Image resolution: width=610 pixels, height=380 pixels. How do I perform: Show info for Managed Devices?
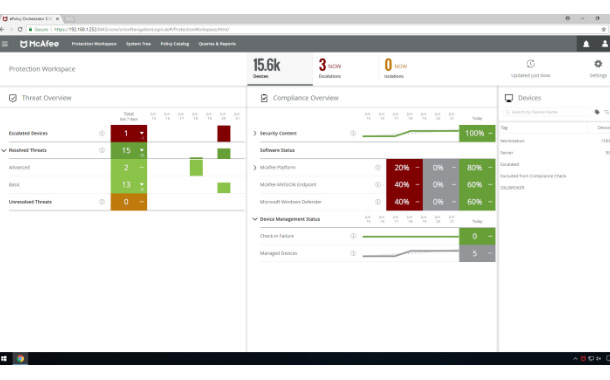click(353, 253)
